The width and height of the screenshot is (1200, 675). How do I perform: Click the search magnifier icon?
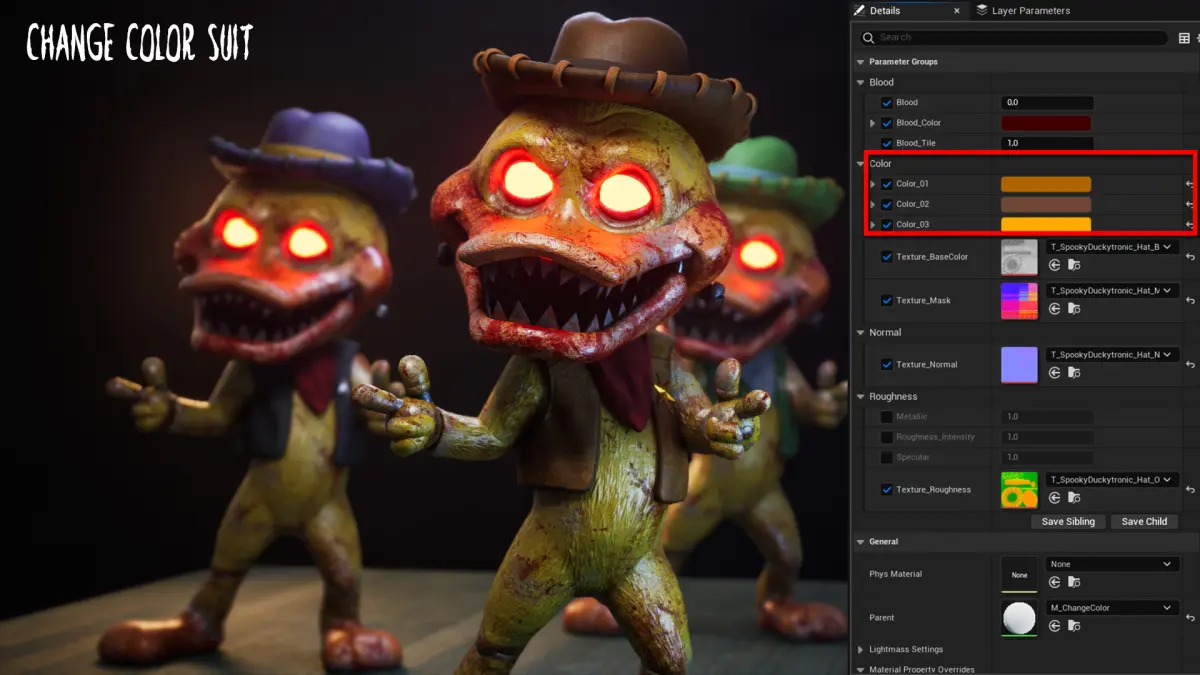(x=869, y=38)
